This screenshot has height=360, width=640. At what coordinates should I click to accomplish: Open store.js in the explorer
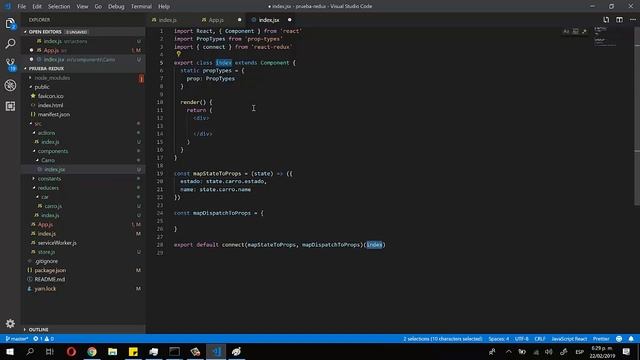(x=46, y=252)
